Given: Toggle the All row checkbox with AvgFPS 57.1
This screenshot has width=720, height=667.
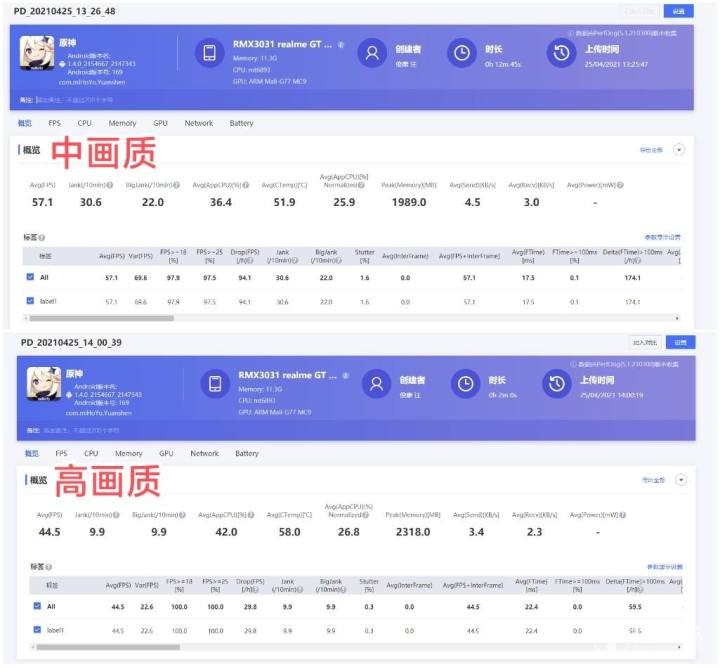Looking at the screenshot, I should coord(30,277).
